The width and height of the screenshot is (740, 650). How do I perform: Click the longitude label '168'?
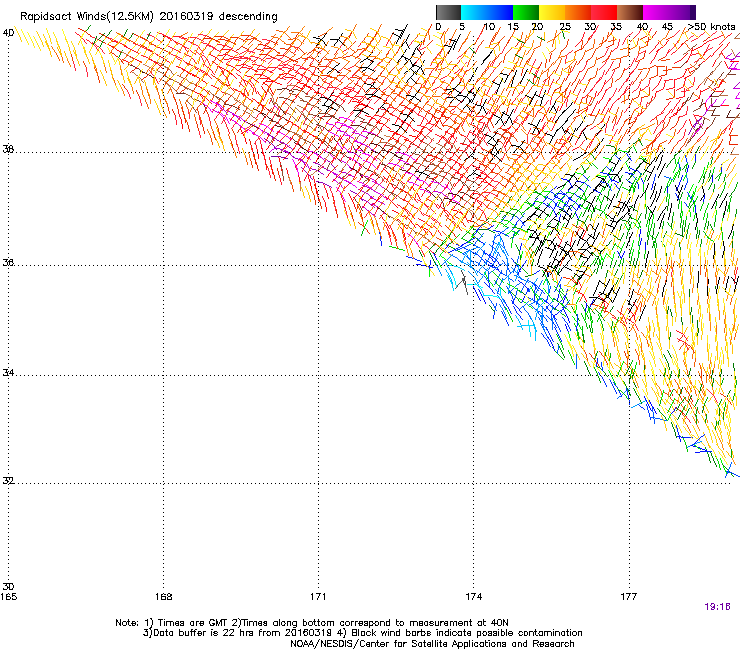[x=163, y=597]
